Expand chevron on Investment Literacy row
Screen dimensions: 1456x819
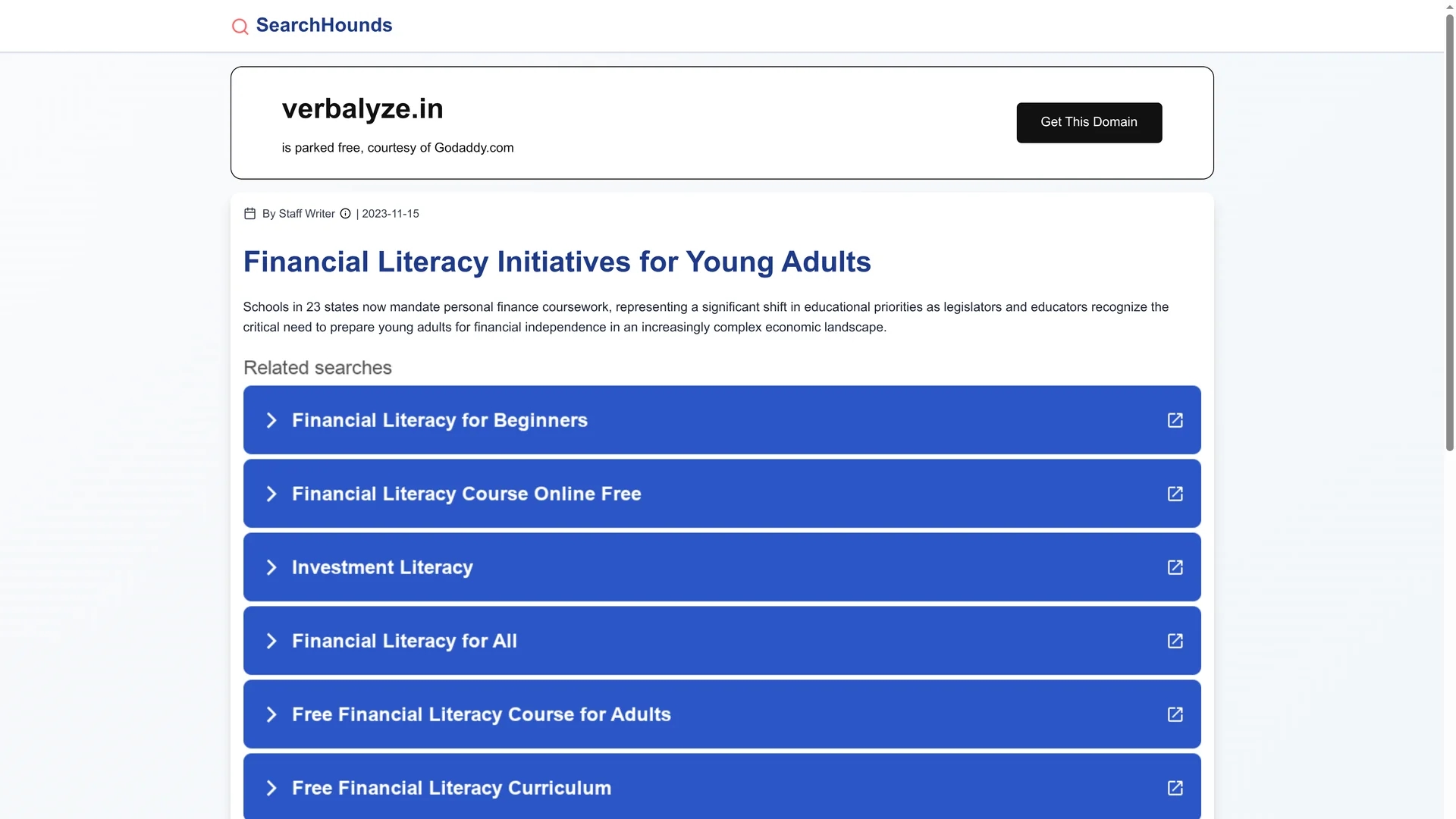tap(271, 567)
